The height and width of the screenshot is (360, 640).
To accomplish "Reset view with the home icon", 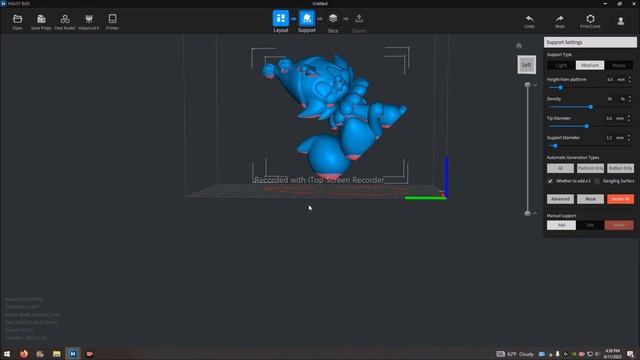I will coord(519,45).
